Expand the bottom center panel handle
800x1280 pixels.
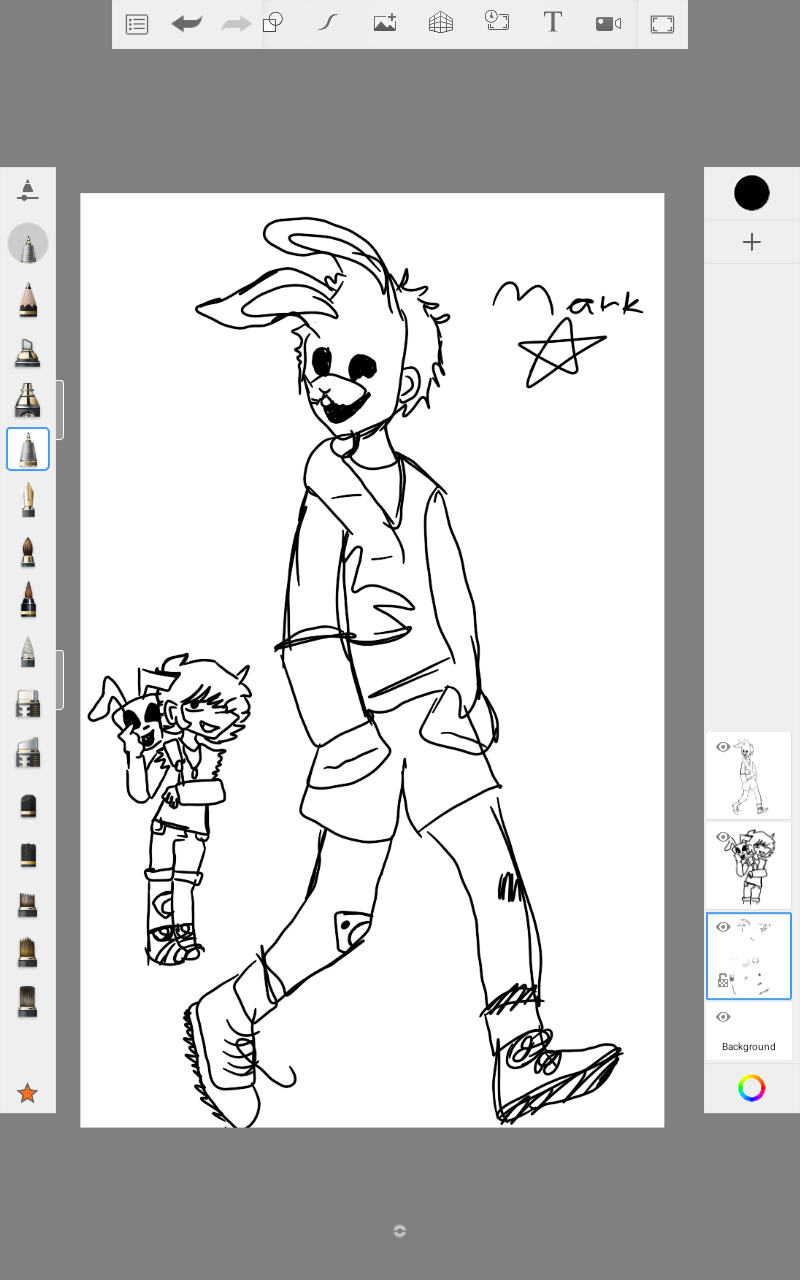pyautogui.click(x=400, y=1231)
